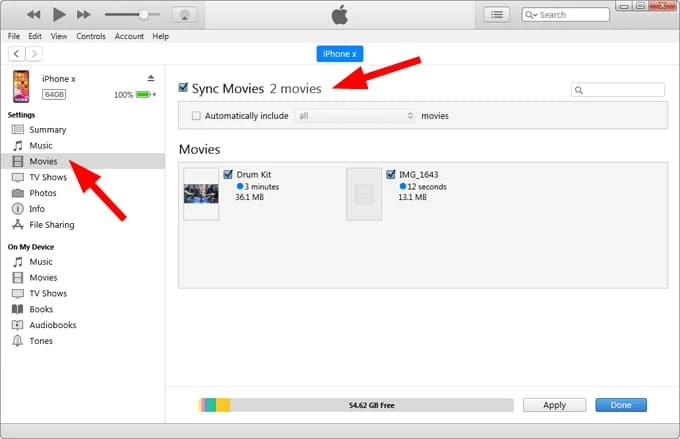
Task: Click the Rewind (previous) button
Action: [34, 14]
